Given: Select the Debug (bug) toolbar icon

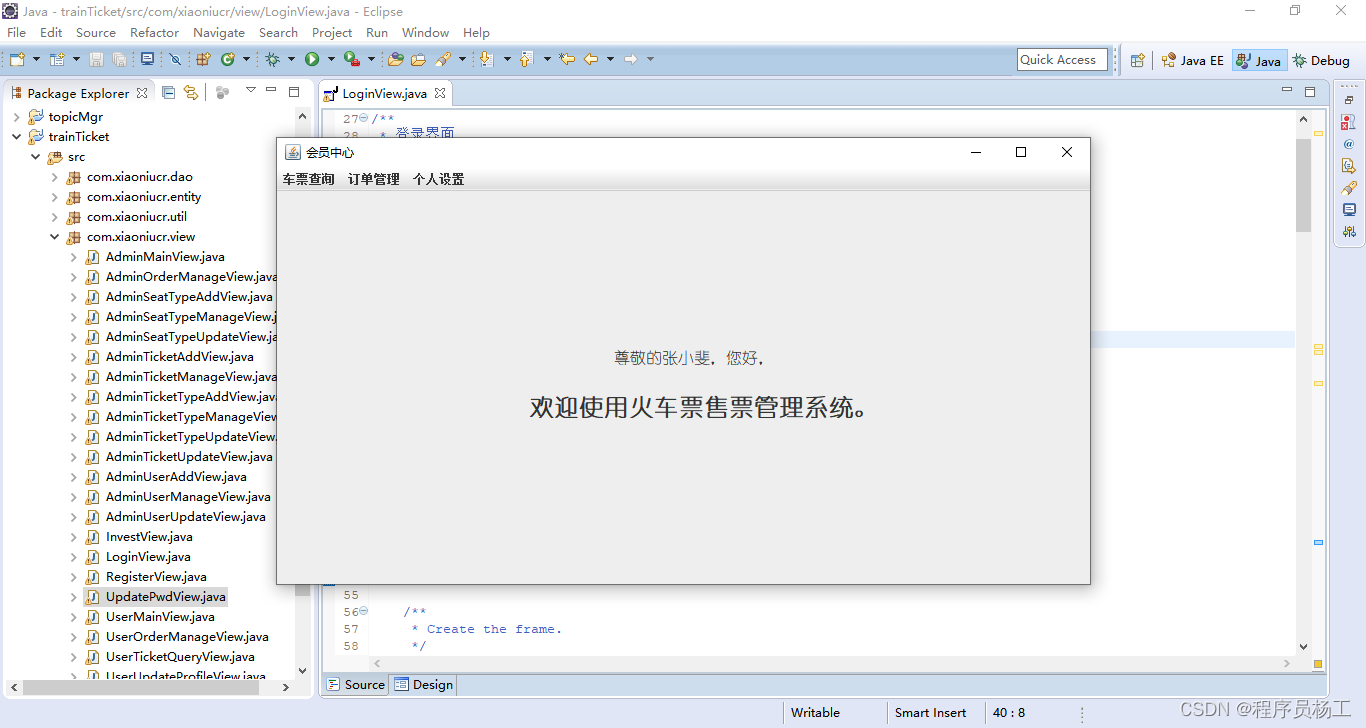Looking at the screenshot, I should (x=273, y=59).
